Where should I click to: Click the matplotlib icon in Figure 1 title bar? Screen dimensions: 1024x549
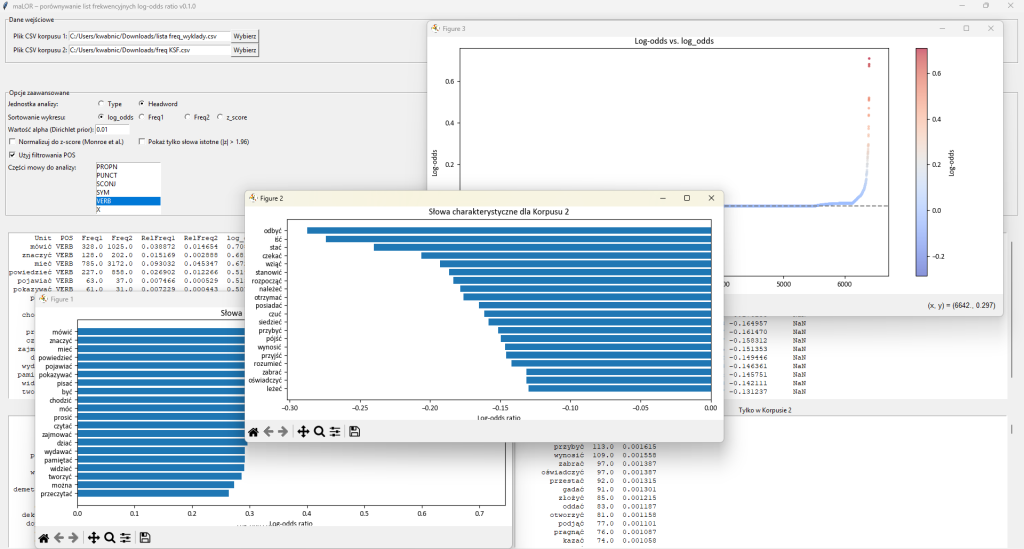[43, 298]
